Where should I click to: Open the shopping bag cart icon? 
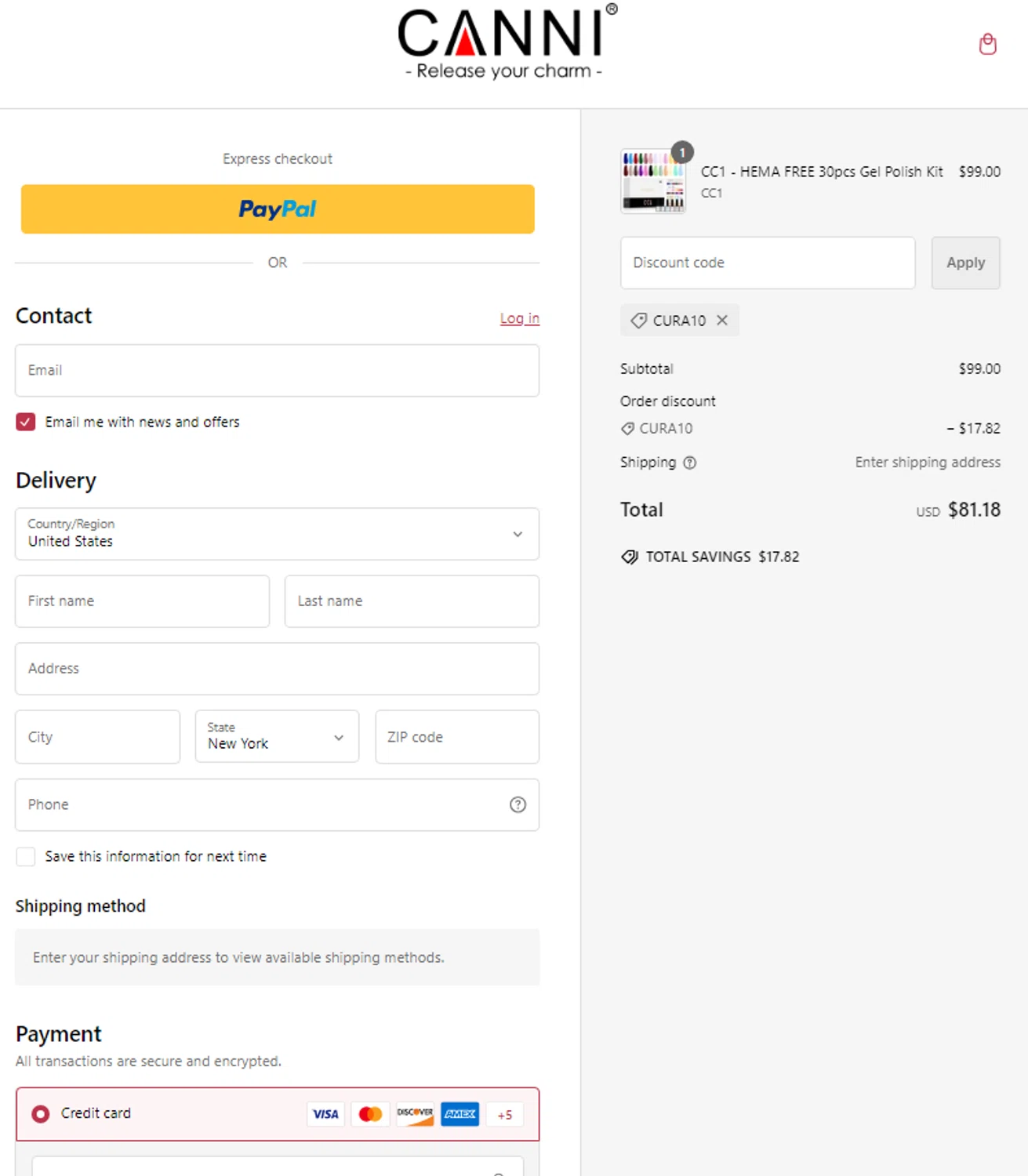[x=987, y=44]
